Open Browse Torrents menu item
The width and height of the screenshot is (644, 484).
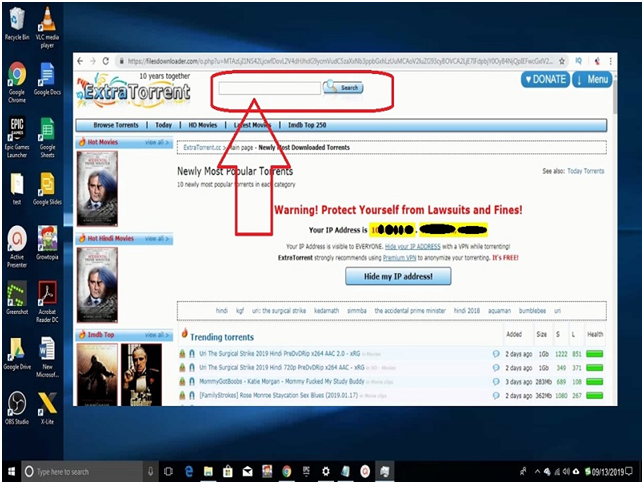click(x=116, y=125)
